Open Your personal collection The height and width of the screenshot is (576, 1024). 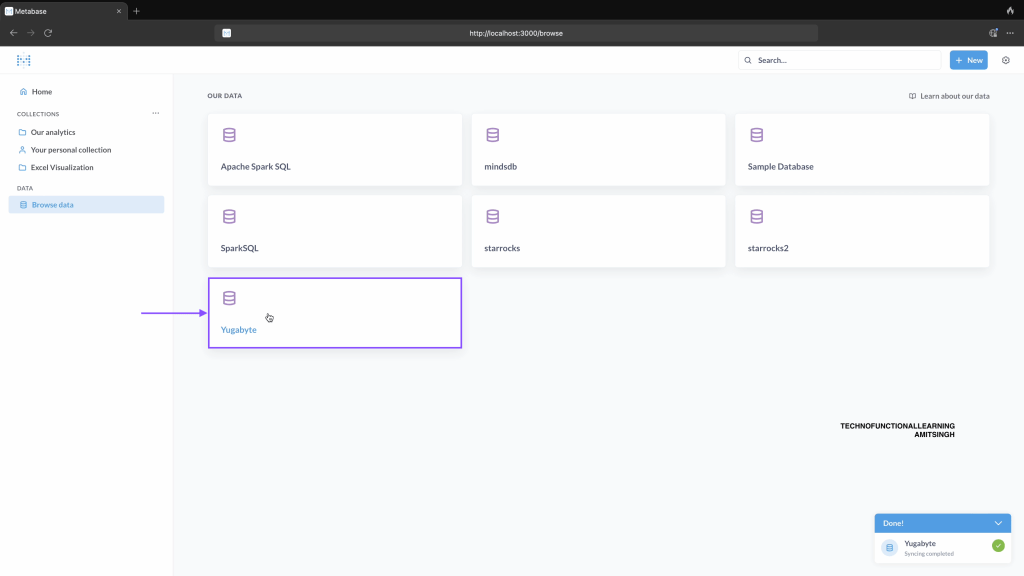click(x=70, y=150)
